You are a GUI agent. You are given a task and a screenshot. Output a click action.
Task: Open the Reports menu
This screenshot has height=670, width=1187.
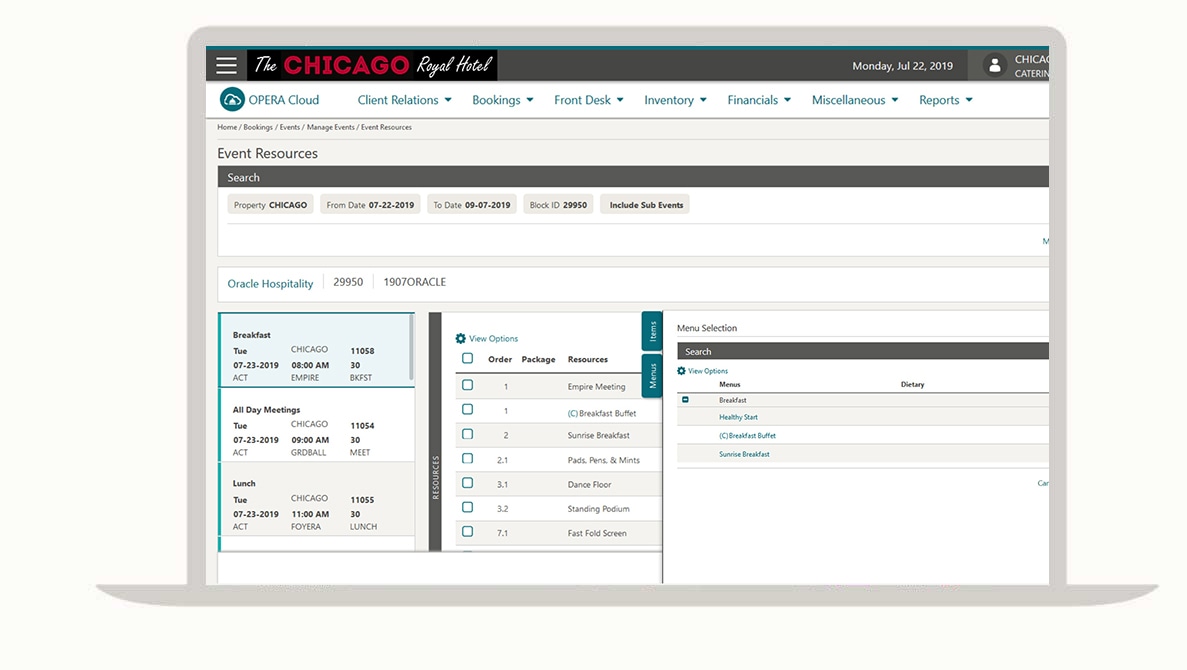(945, 100)
